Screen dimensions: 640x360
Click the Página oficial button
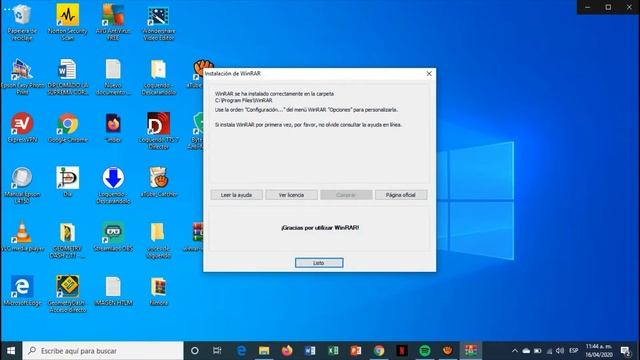pos(401,195)
